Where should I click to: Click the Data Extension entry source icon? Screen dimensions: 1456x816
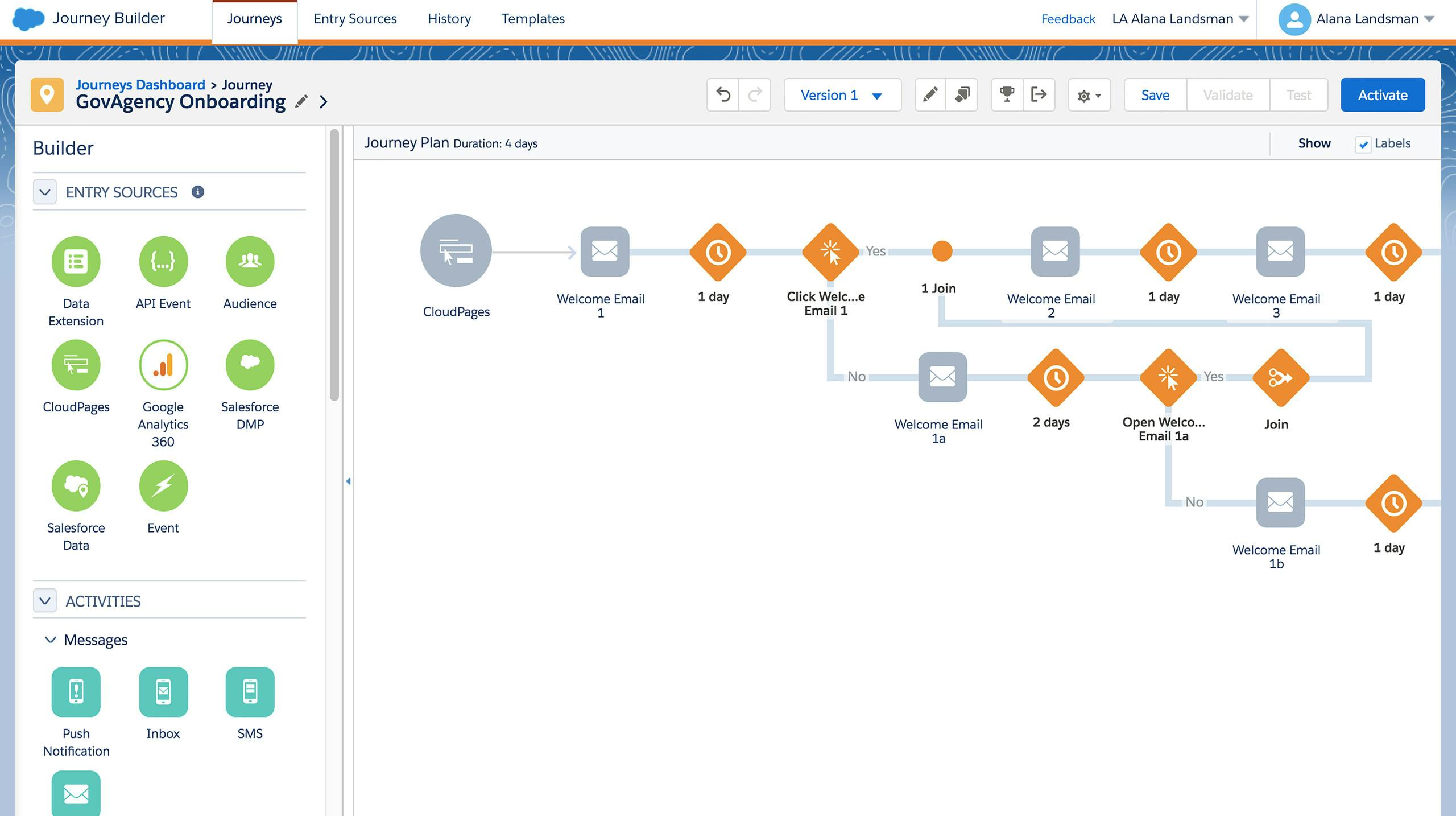click(75, 261)
